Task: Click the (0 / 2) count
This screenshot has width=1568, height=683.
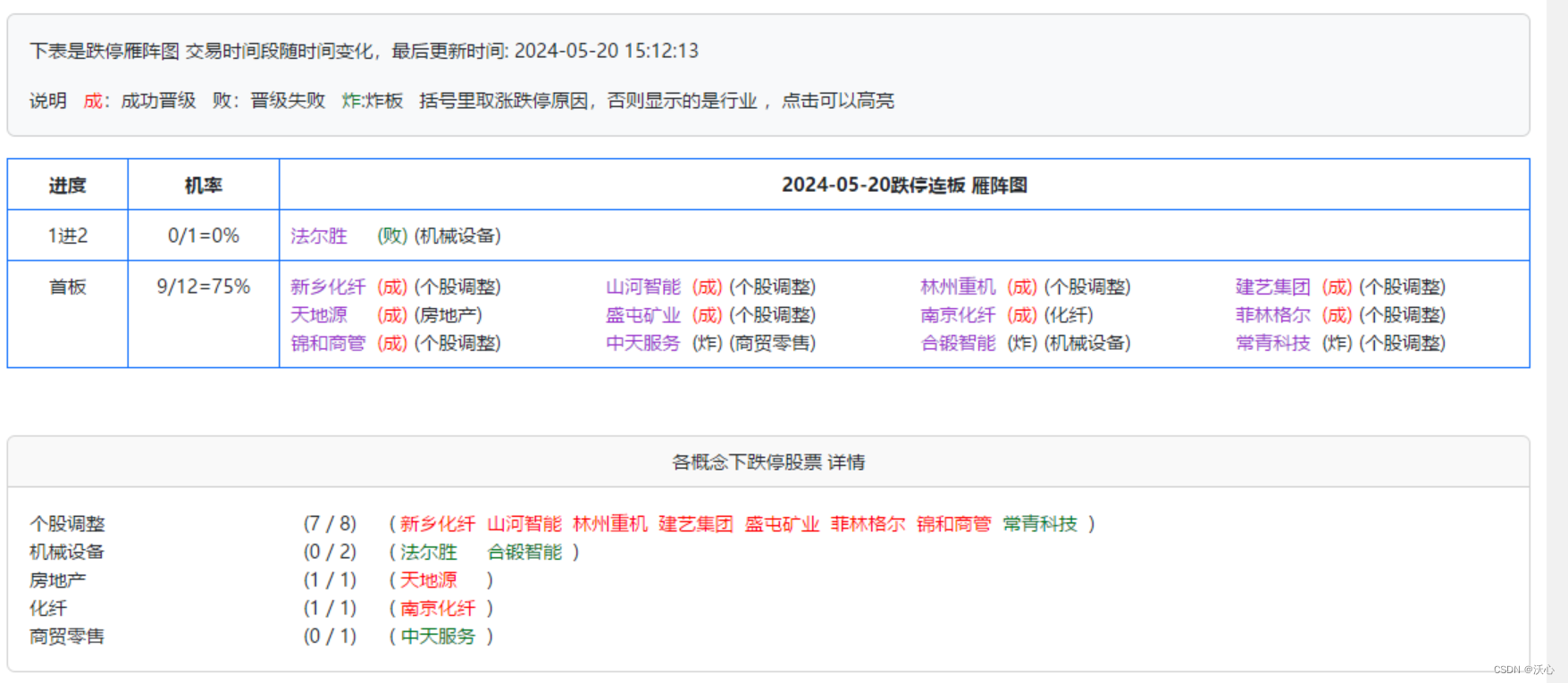Action: point(330,553)
